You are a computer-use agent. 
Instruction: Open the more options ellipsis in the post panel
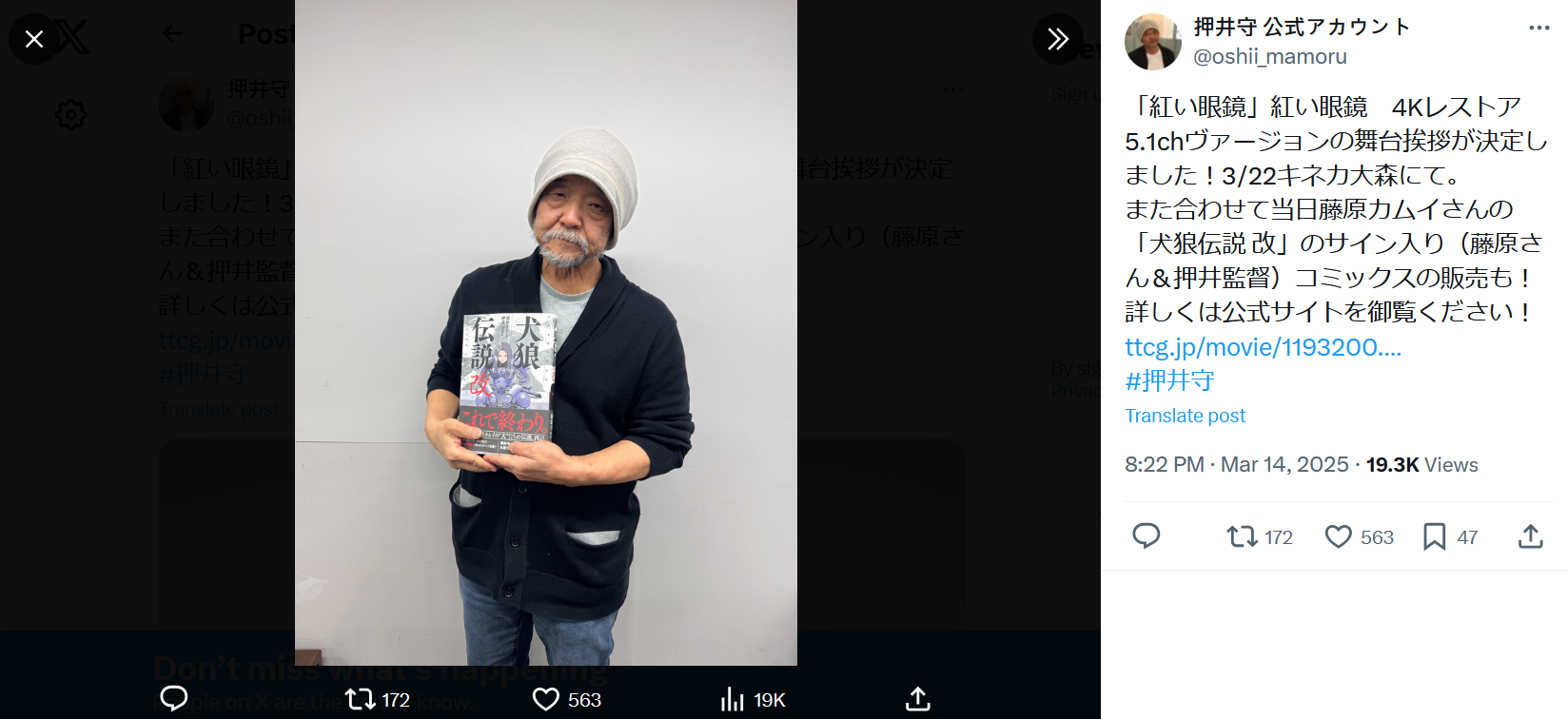point(1539,28)
